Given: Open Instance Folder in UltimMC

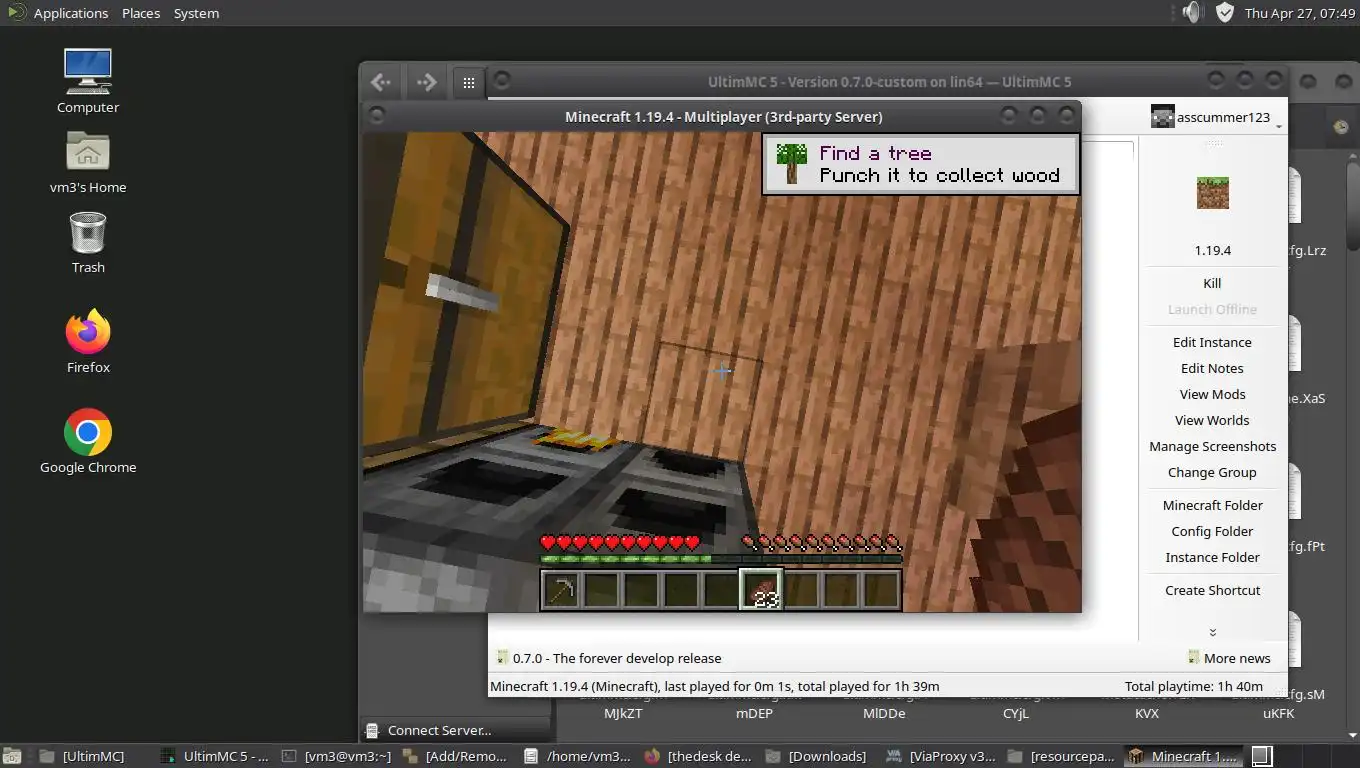Looking at the screenshot, I should [1212, 557].
